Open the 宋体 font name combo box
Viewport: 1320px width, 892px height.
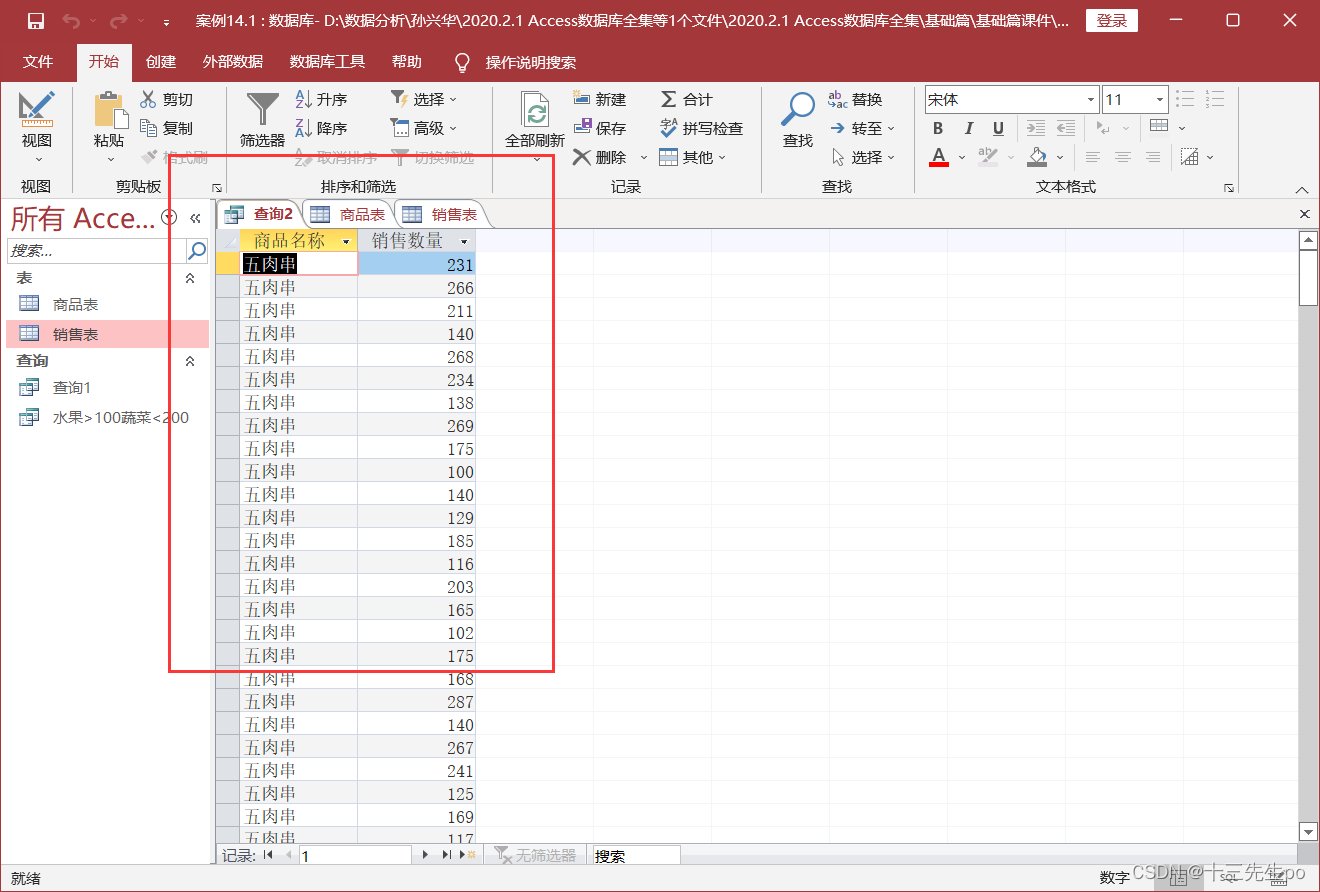pyautogui.click(x=1011, y=99)
